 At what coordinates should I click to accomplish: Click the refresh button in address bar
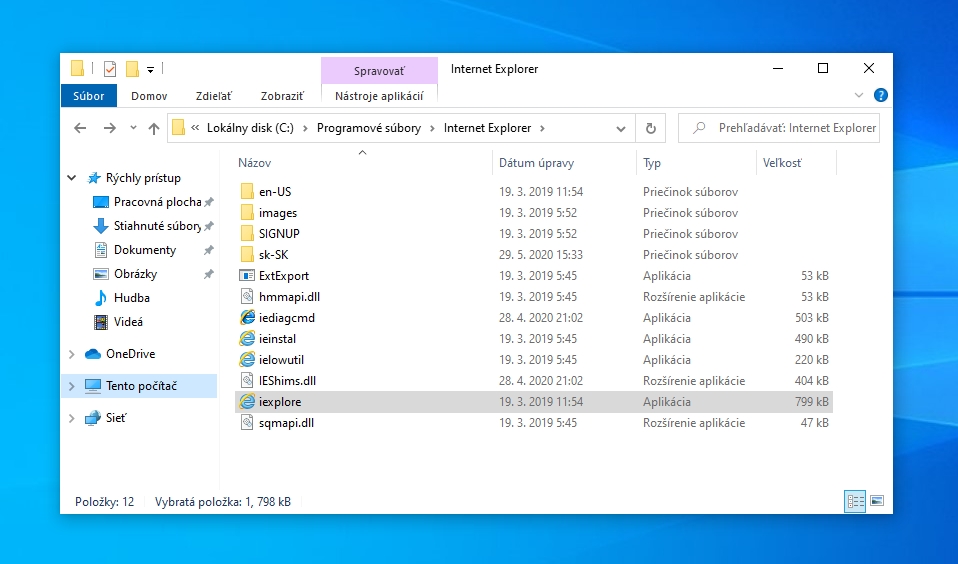pos(650,128)
